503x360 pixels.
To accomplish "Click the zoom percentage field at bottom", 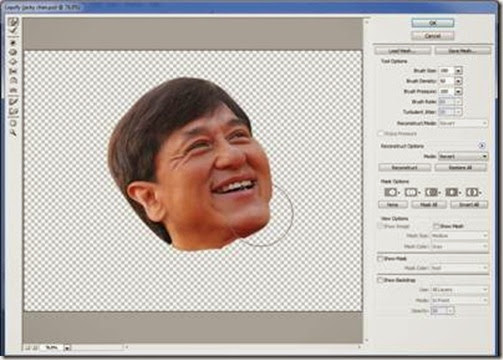I will [53, 347].
